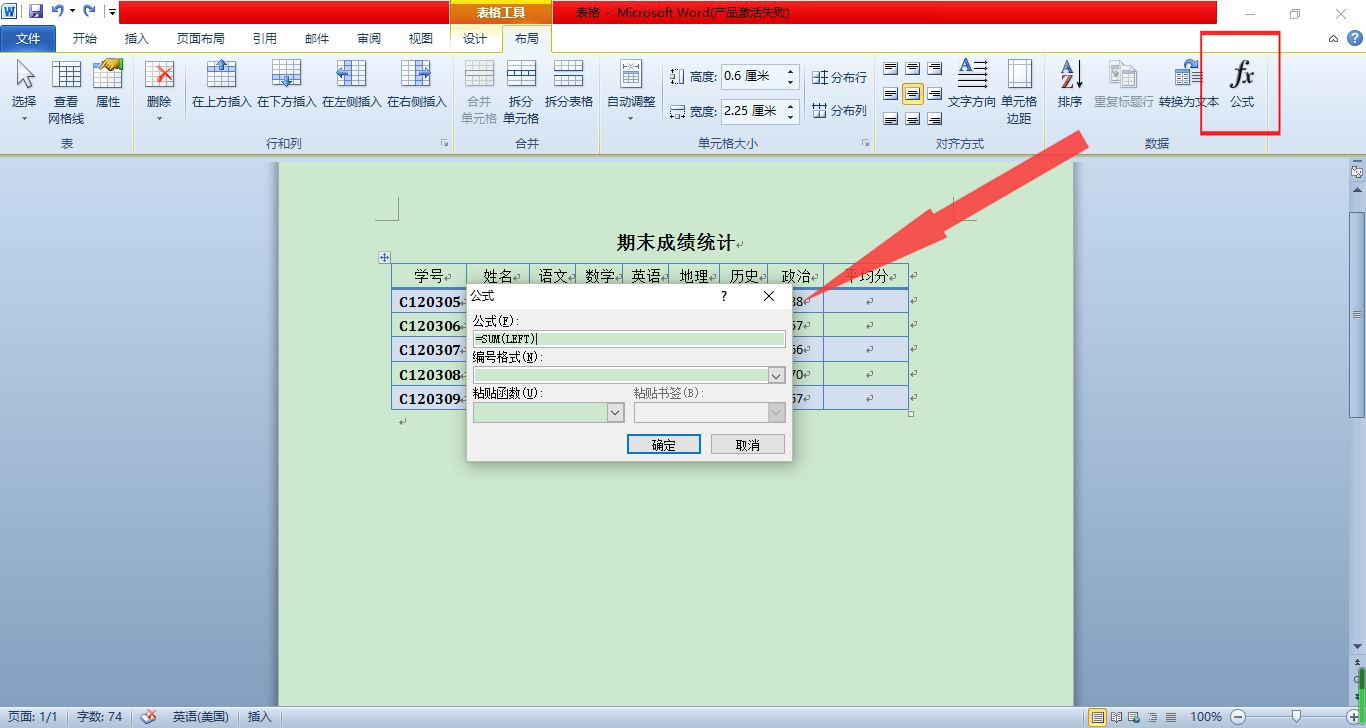Toggle View Gridlines (查看网格线)

66,92
